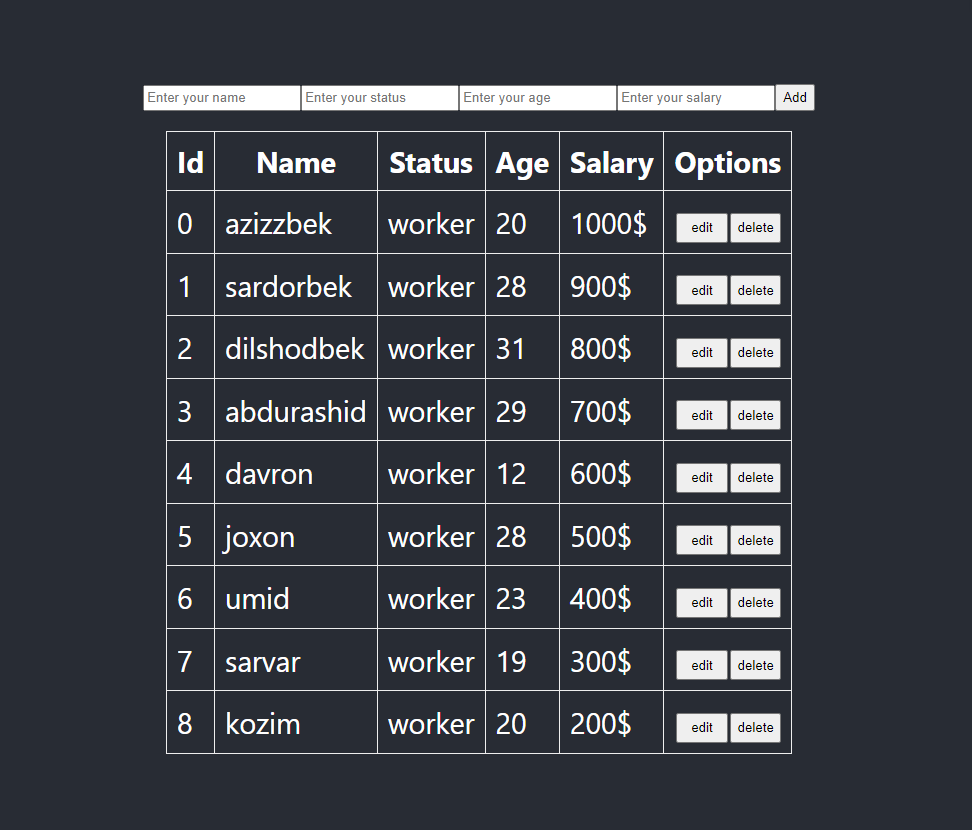This screenshot has width=972, height=830.
Task: Focus the Enter your name field
Action: tap(222, 98)
